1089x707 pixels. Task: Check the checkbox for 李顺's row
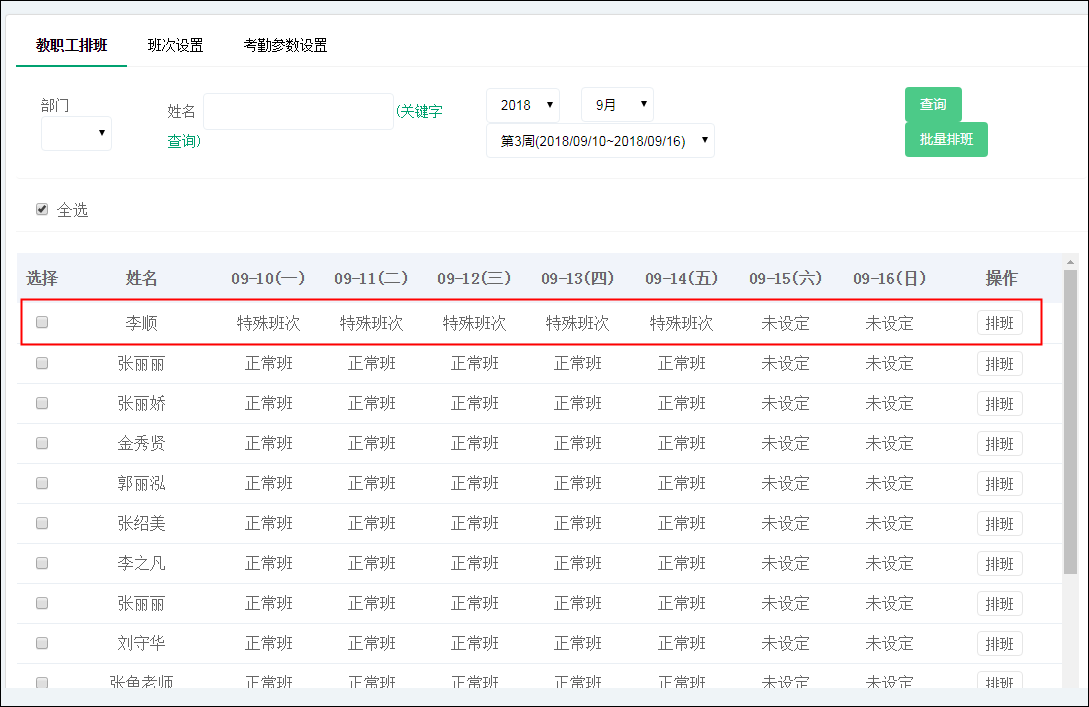pyautogui.click(x=41, y=323)
